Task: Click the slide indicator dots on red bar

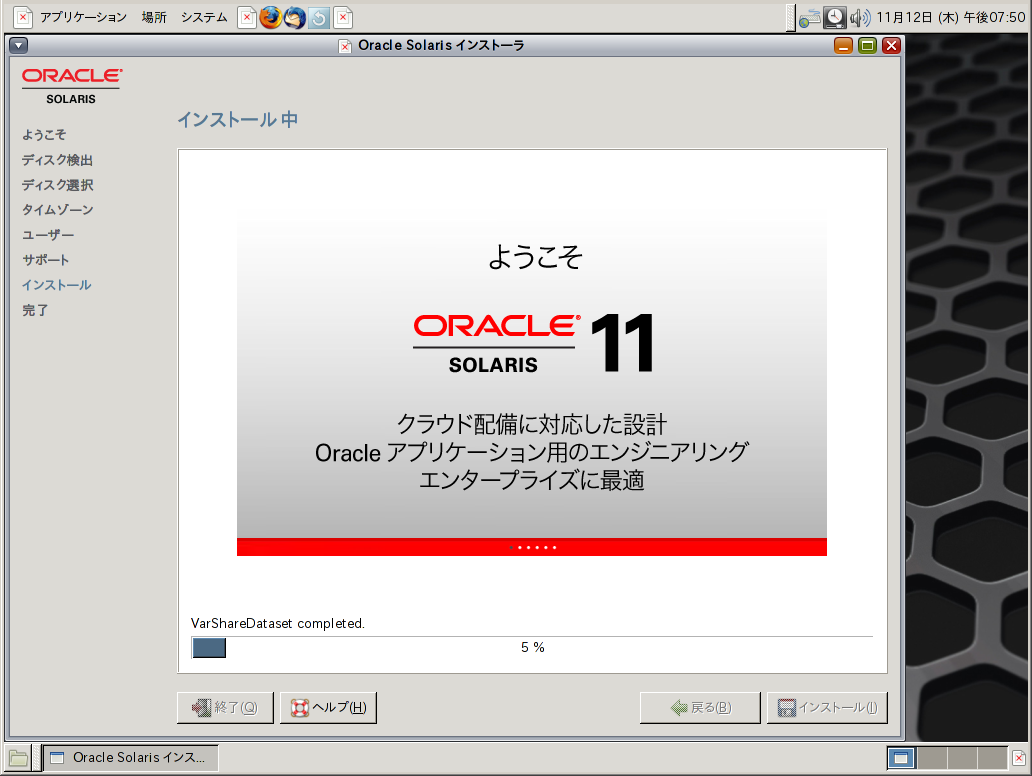Action: point(532,548)
